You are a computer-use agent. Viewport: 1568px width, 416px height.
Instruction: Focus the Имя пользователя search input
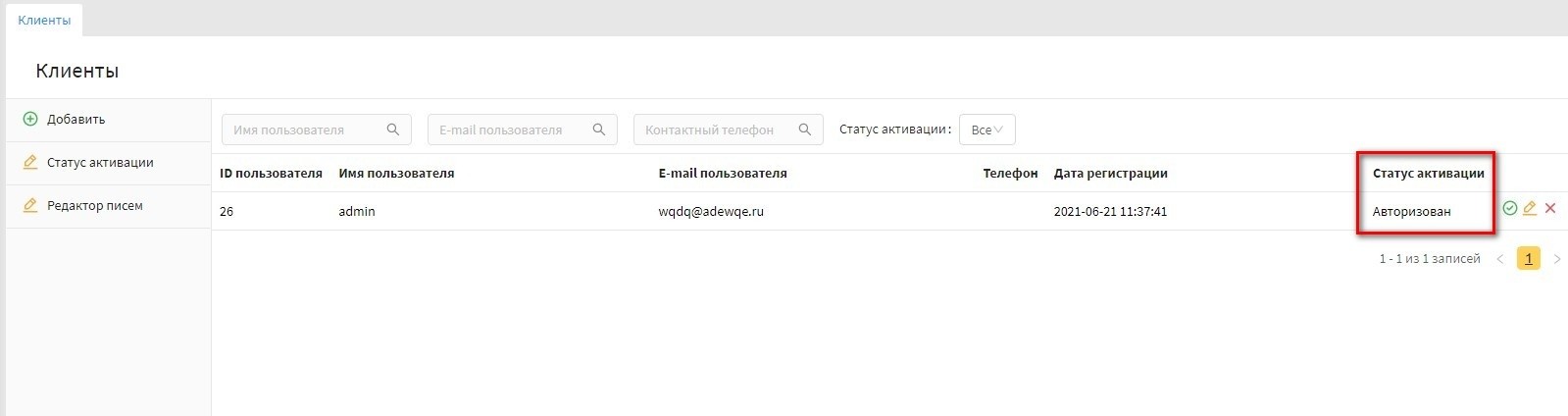click(x=304, y=130)
